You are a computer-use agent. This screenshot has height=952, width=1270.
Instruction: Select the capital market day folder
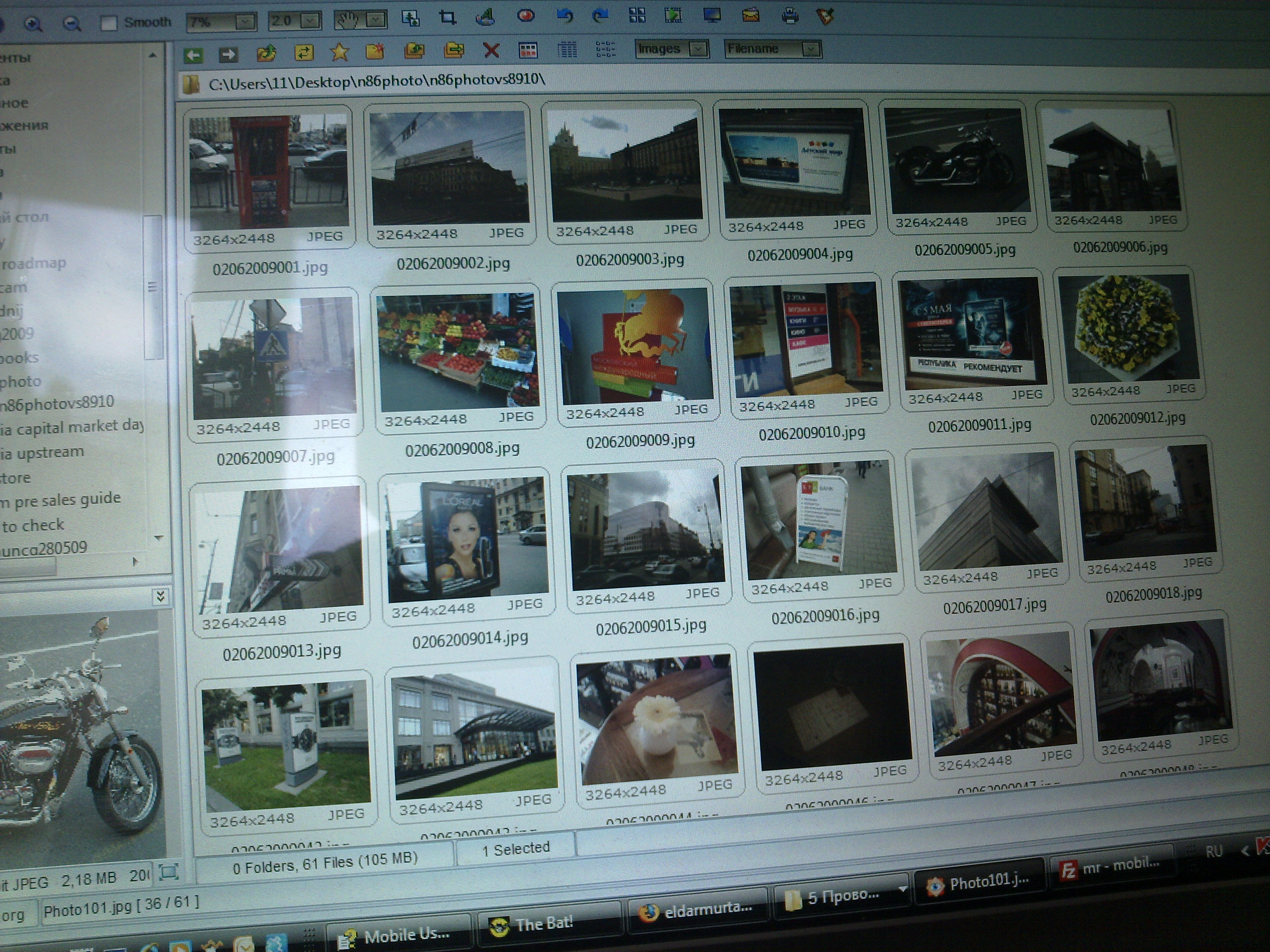click(x=72, y=427)
